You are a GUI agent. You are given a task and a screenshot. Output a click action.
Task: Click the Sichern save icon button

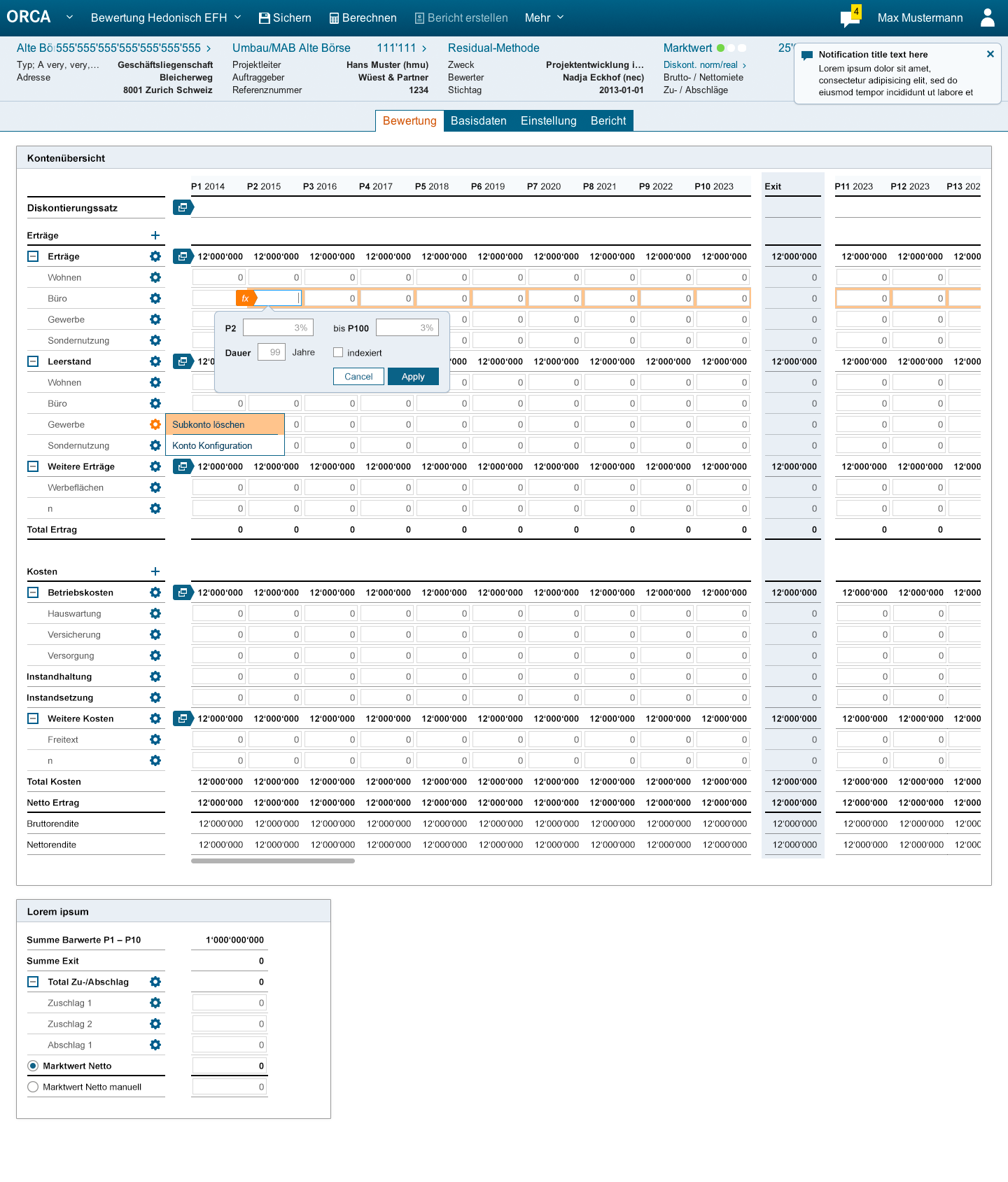coord(285,18)
